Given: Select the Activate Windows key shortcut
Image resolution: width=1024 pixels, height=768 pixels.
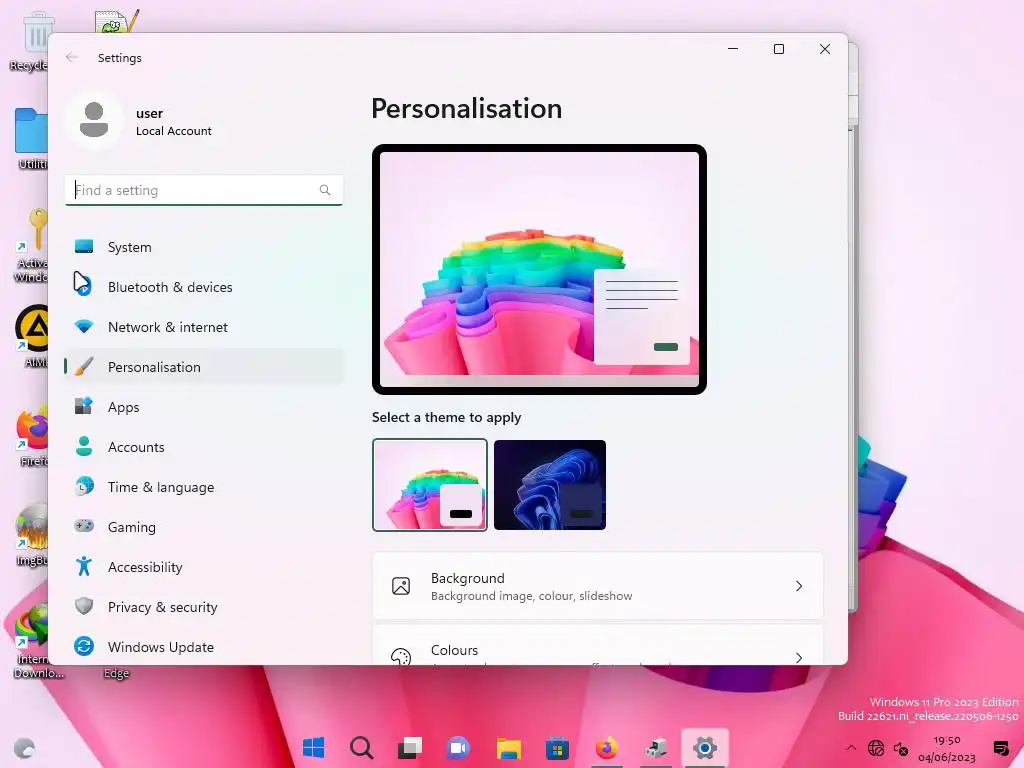Looking at the screenshot, I should pyautogui.click(x=31, y=245).
